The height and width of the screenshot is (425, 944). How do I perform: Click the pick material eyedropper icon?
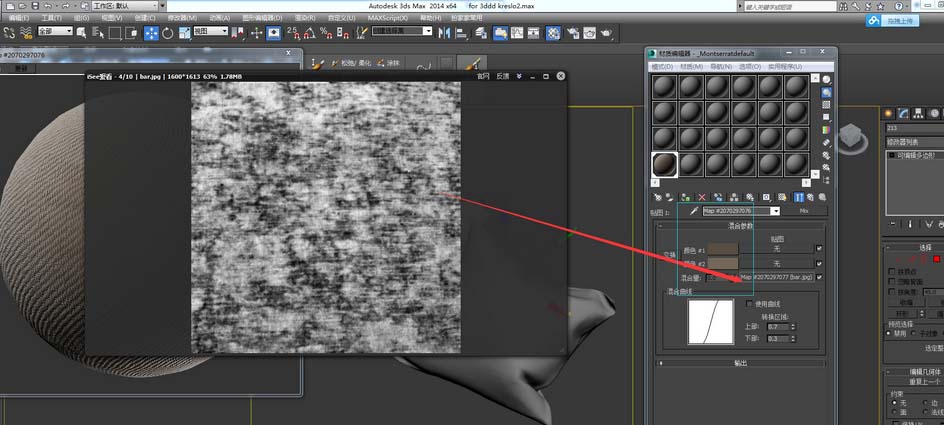click(693, 211)
